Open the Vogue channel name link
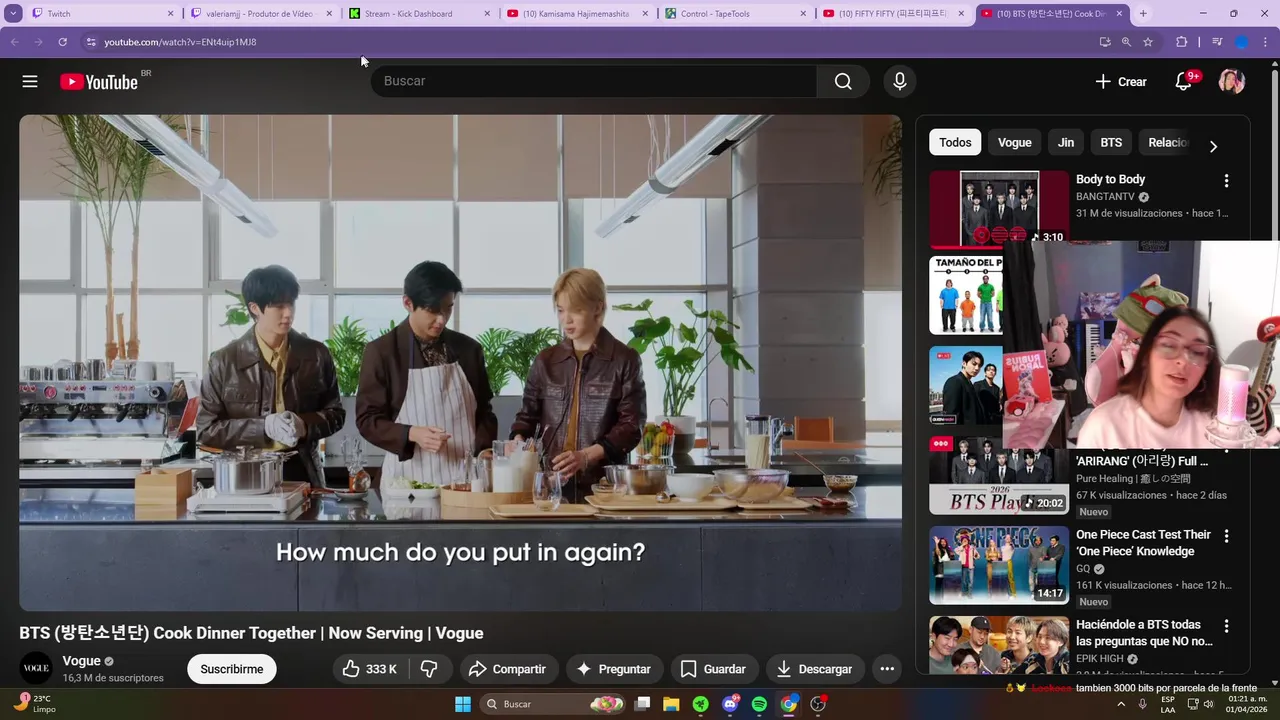The image size is (1280, 720). click(x=82, y=661)
